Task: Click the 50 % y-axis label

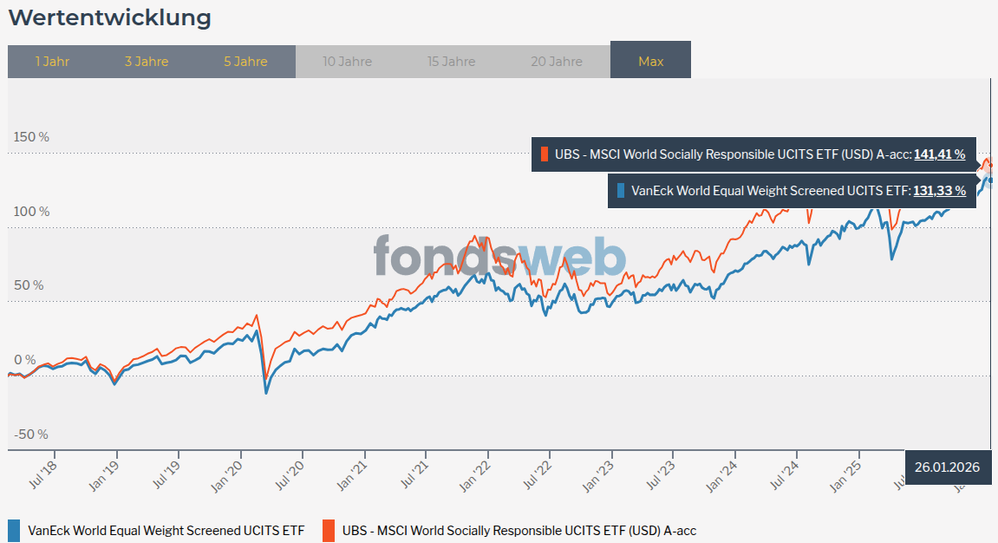Action: tap(29, 286)
